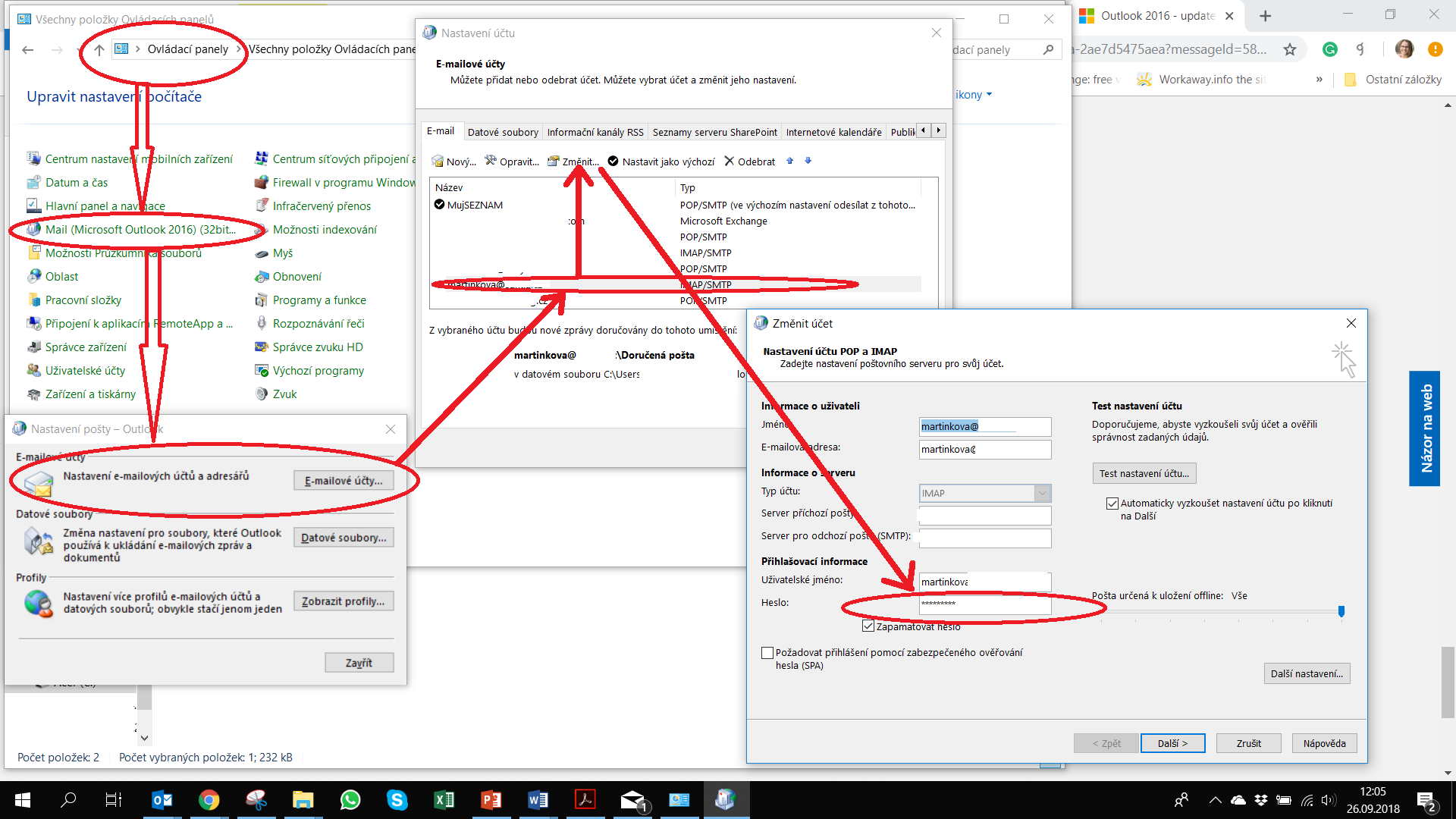Select the E-mail tab
This screenshot has height=819, width=1456.
(441, 131)
